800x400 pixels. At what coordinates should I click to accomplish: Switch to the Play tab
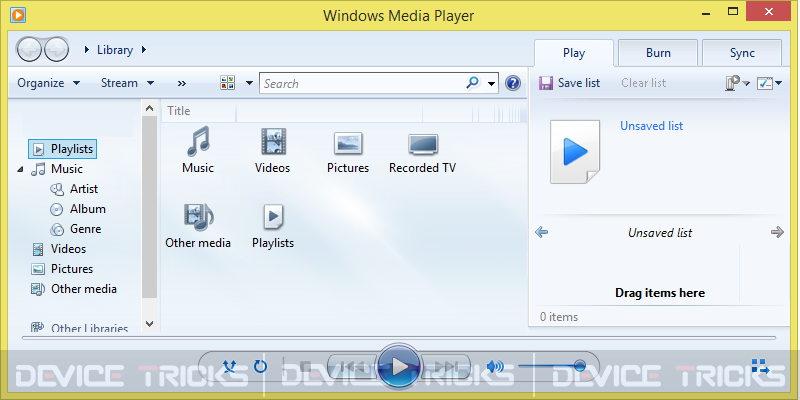point(574,53)
